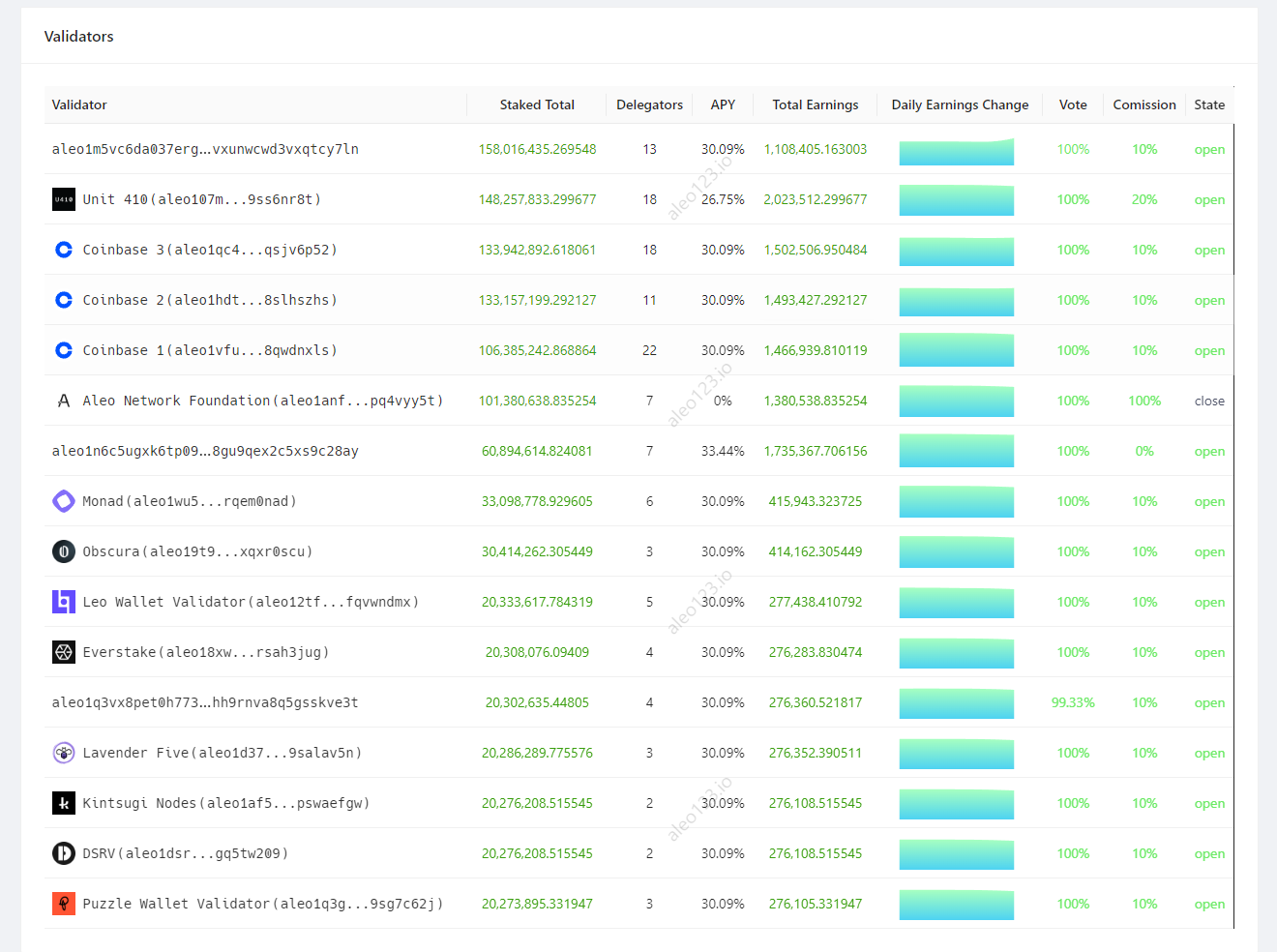
Task: Click the Unit 410 validator logo icon
Action: [64, 199]
